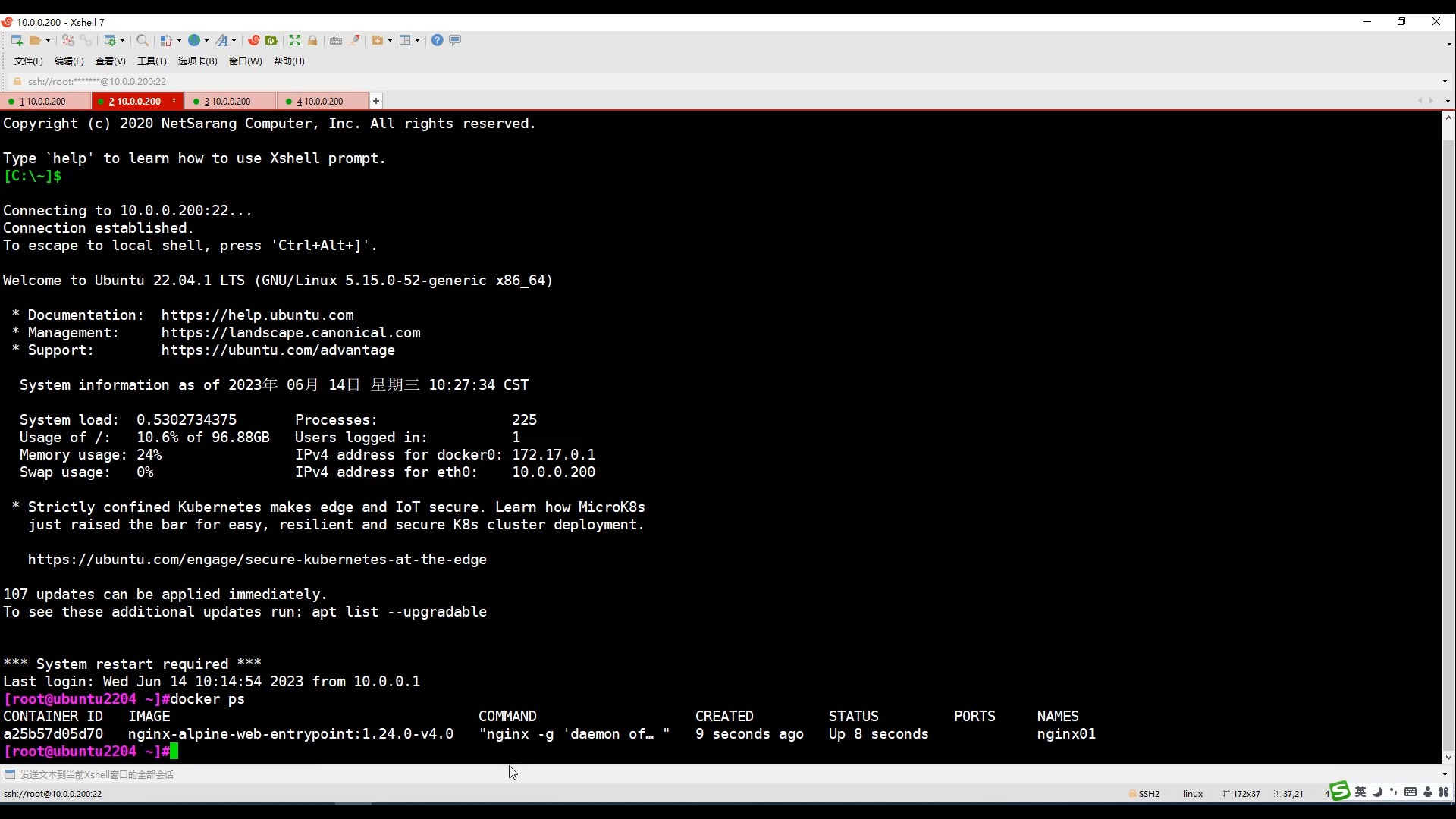
Task: Toggle Sogou English/Chinese input mode
Action: (x=1360, y=792)
